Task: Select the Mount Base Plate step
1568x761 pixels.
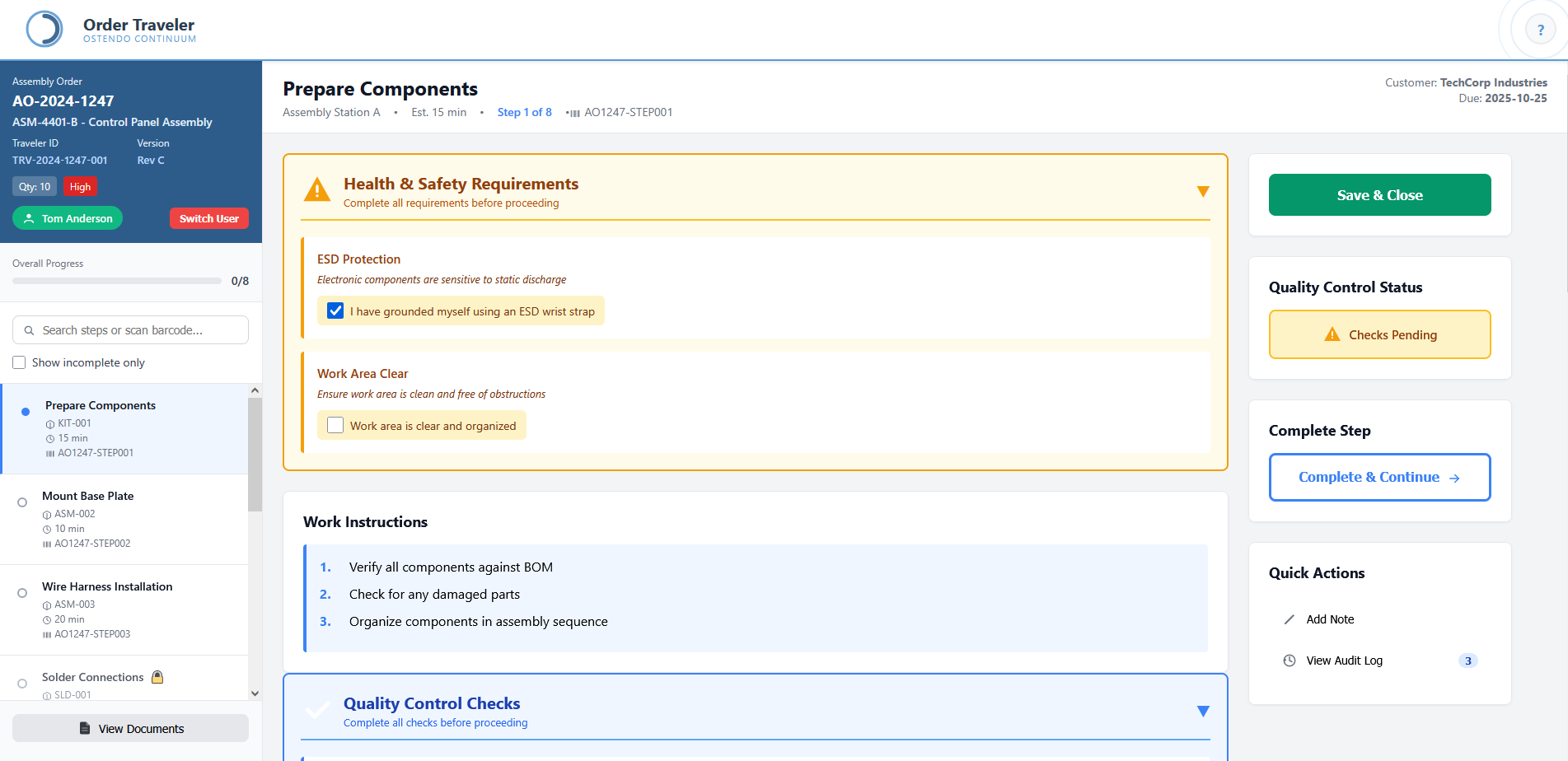Action: pos(88,496)
